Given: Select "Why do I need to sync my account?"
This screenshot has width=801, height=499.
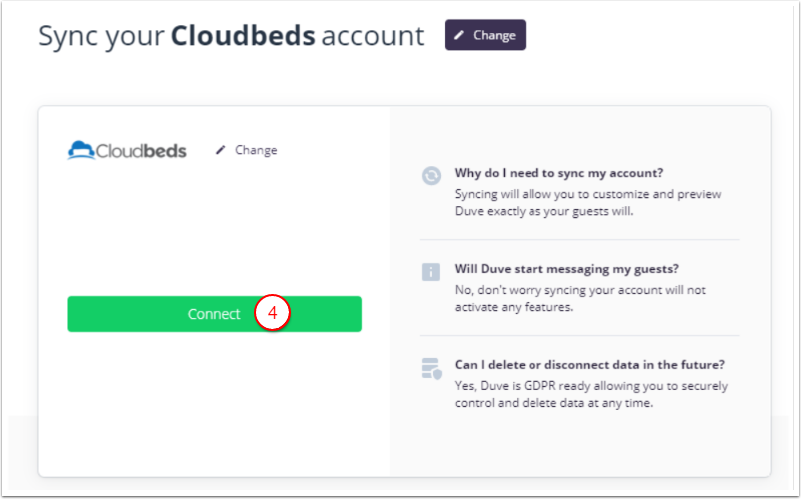Looking at the screenshot, I should pos(558,172).
